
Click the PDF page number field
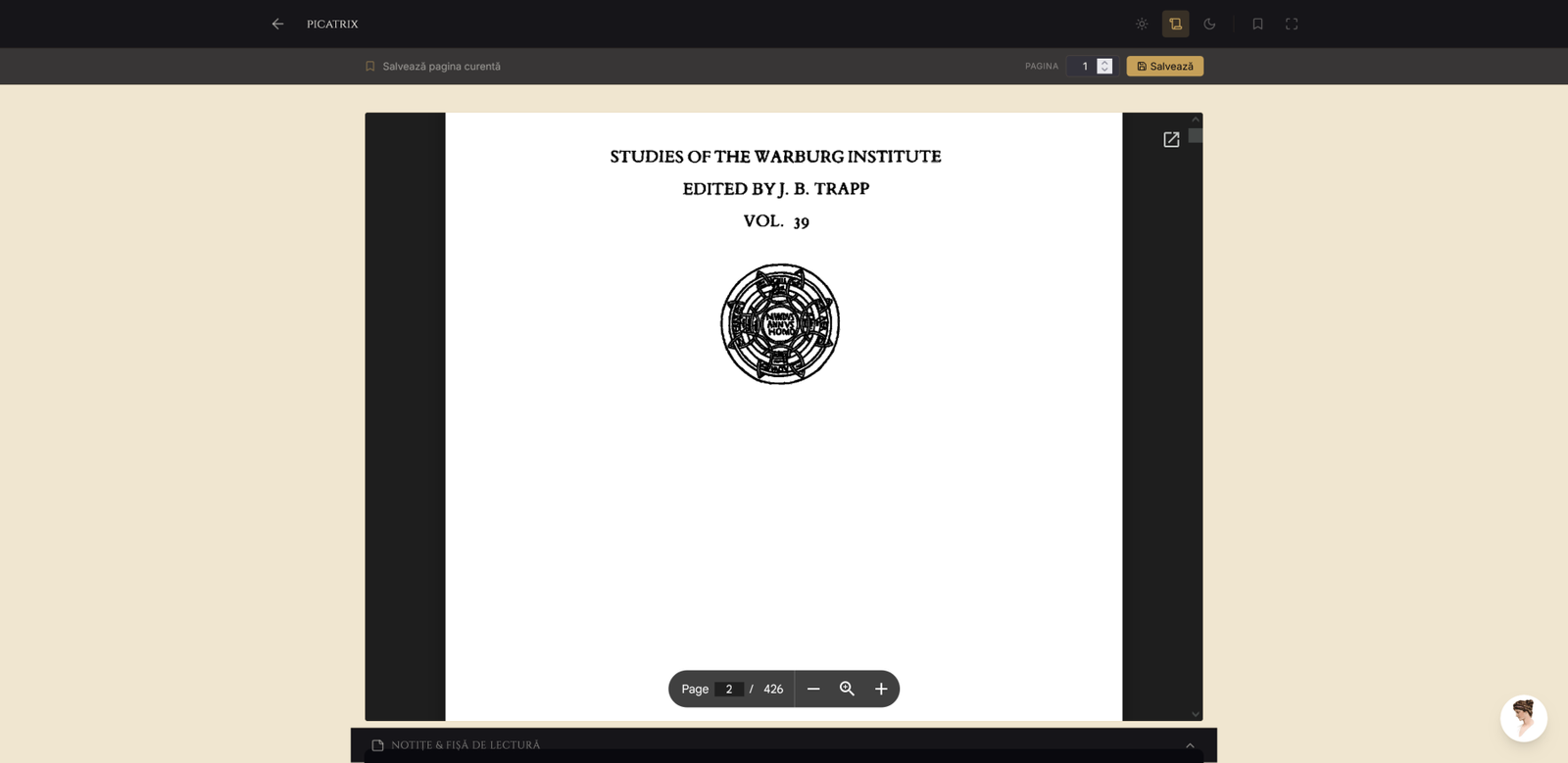click(729, 689)
